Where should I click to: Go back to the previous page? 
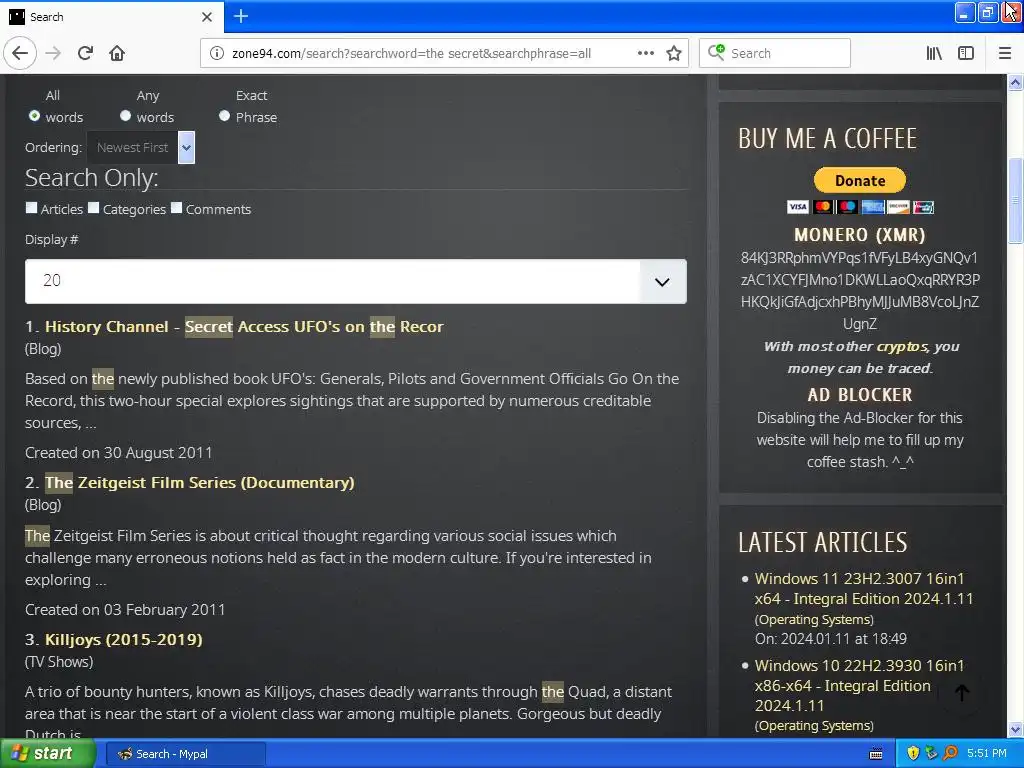[20, 53]
